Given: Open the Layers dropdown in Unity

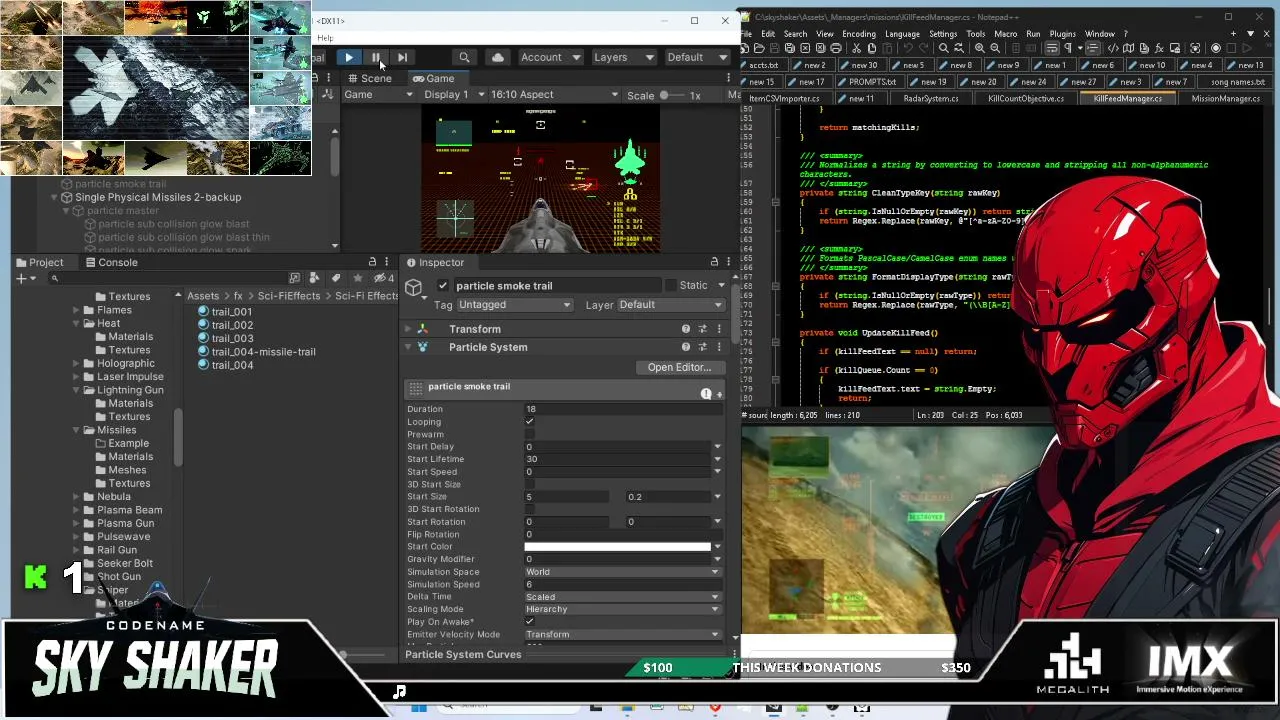Looking at the screenshot, I should tap(623, 58).
